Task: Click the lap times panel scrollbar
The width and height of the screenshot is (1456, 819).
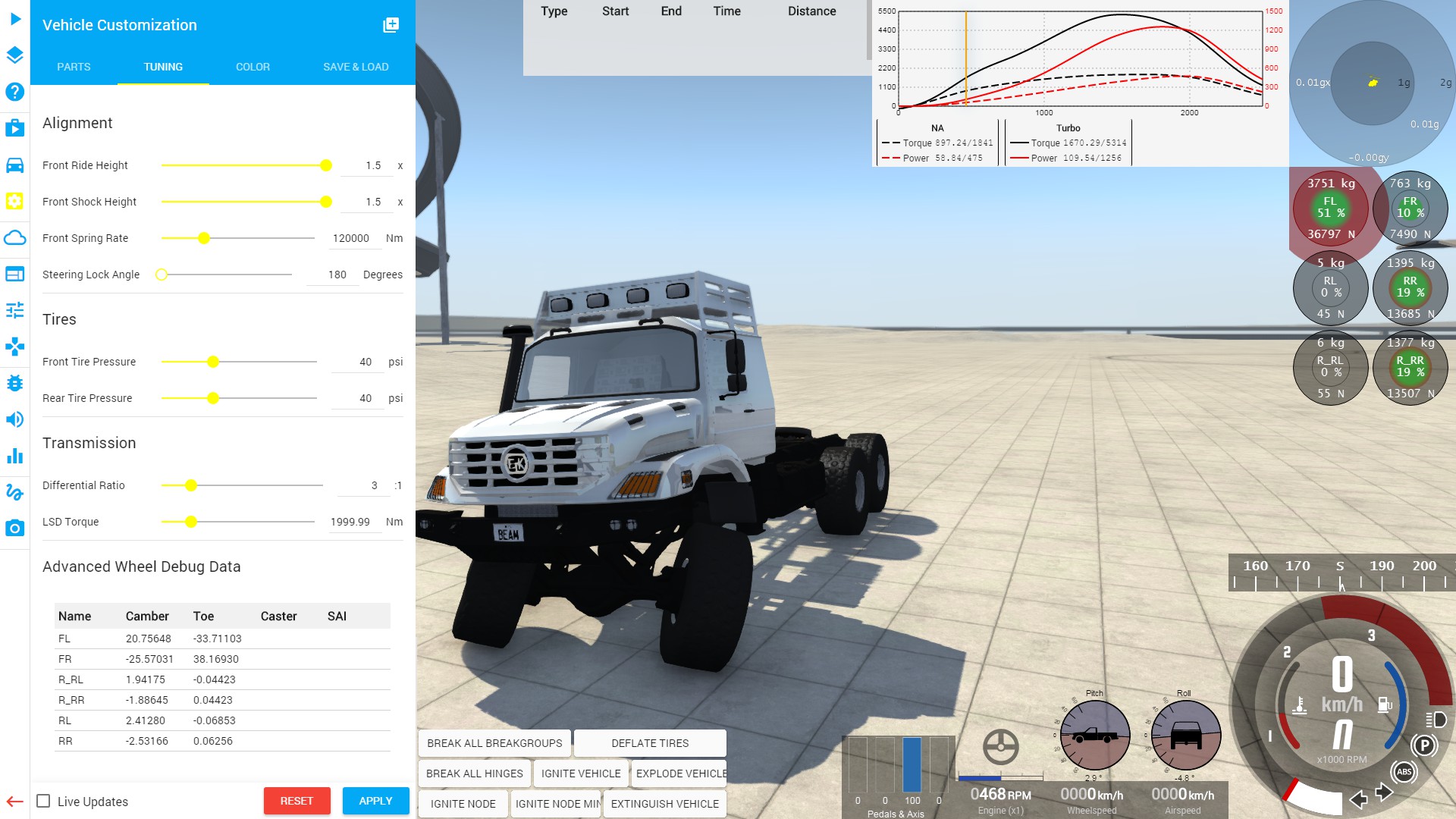Action: pos(869,30)
